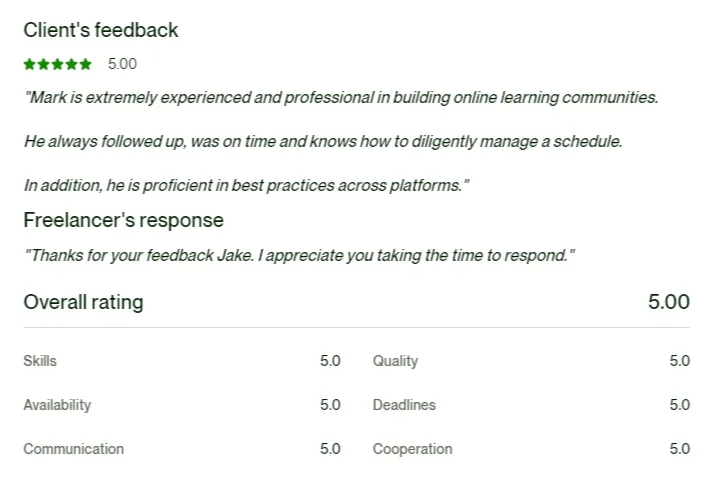This screenshot has width=705, height=500.
Task: Select the Client's feedback heading
Action: pyautogui.click(x=101, y=30)
